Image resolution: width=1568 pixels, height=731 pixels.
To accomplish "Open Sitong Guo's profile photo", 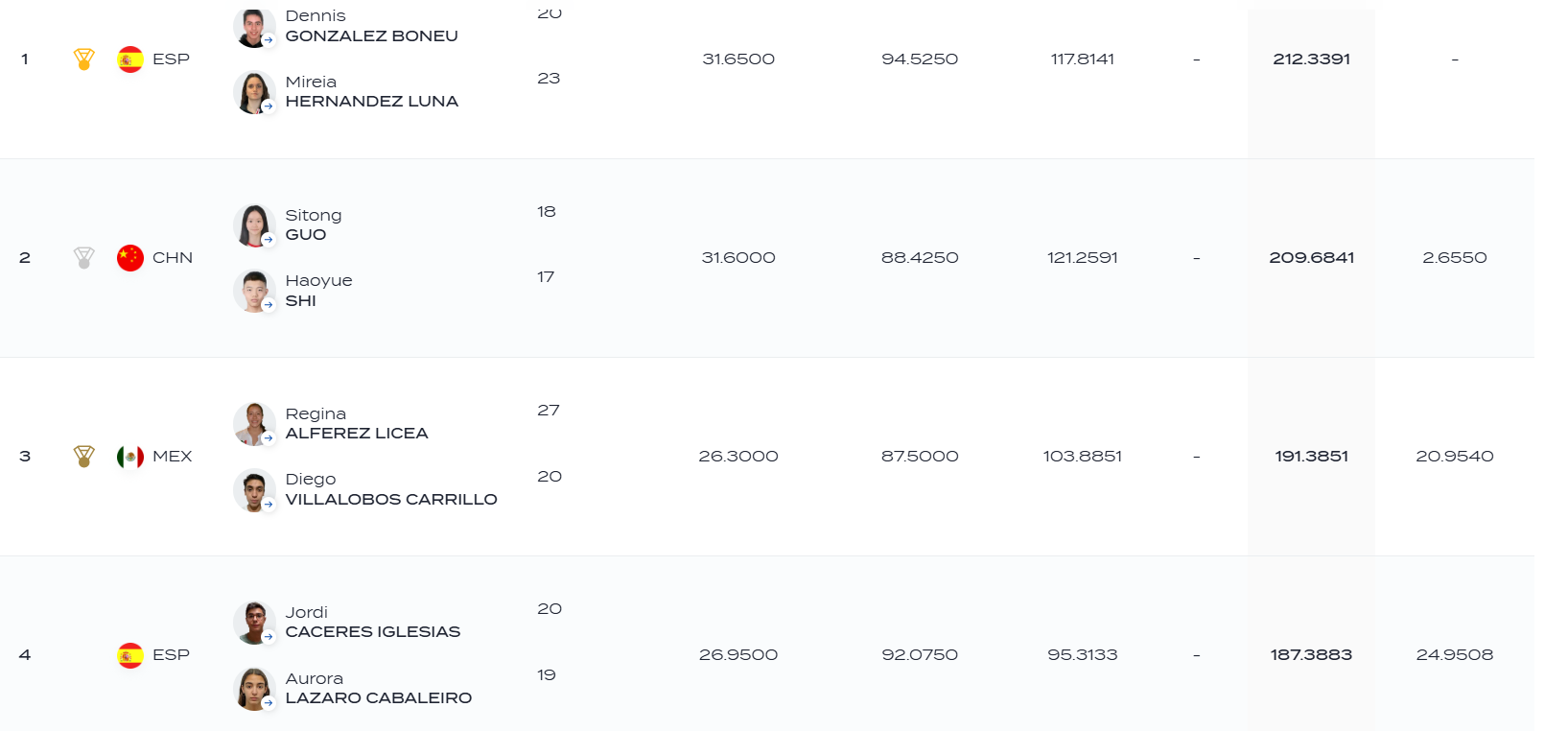I will pos(254,225).
